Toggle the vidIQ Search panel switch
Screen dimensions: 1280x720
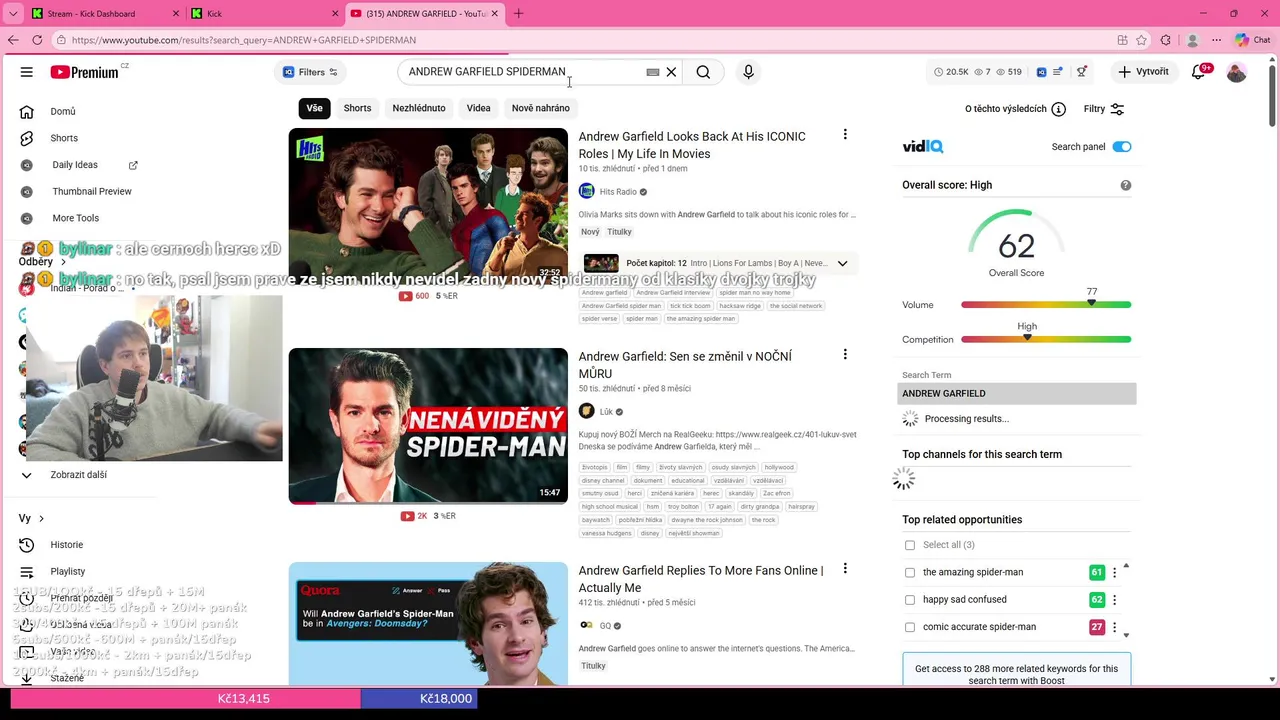click(1122, 147)
